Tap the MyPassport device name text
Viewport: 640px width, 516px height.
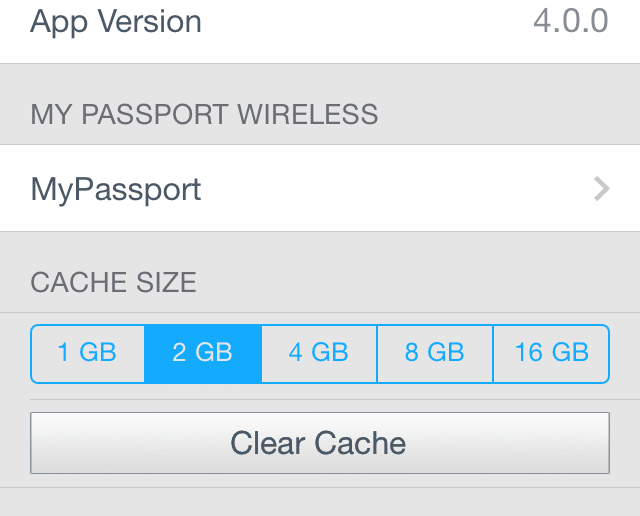[x=116, y=190]
